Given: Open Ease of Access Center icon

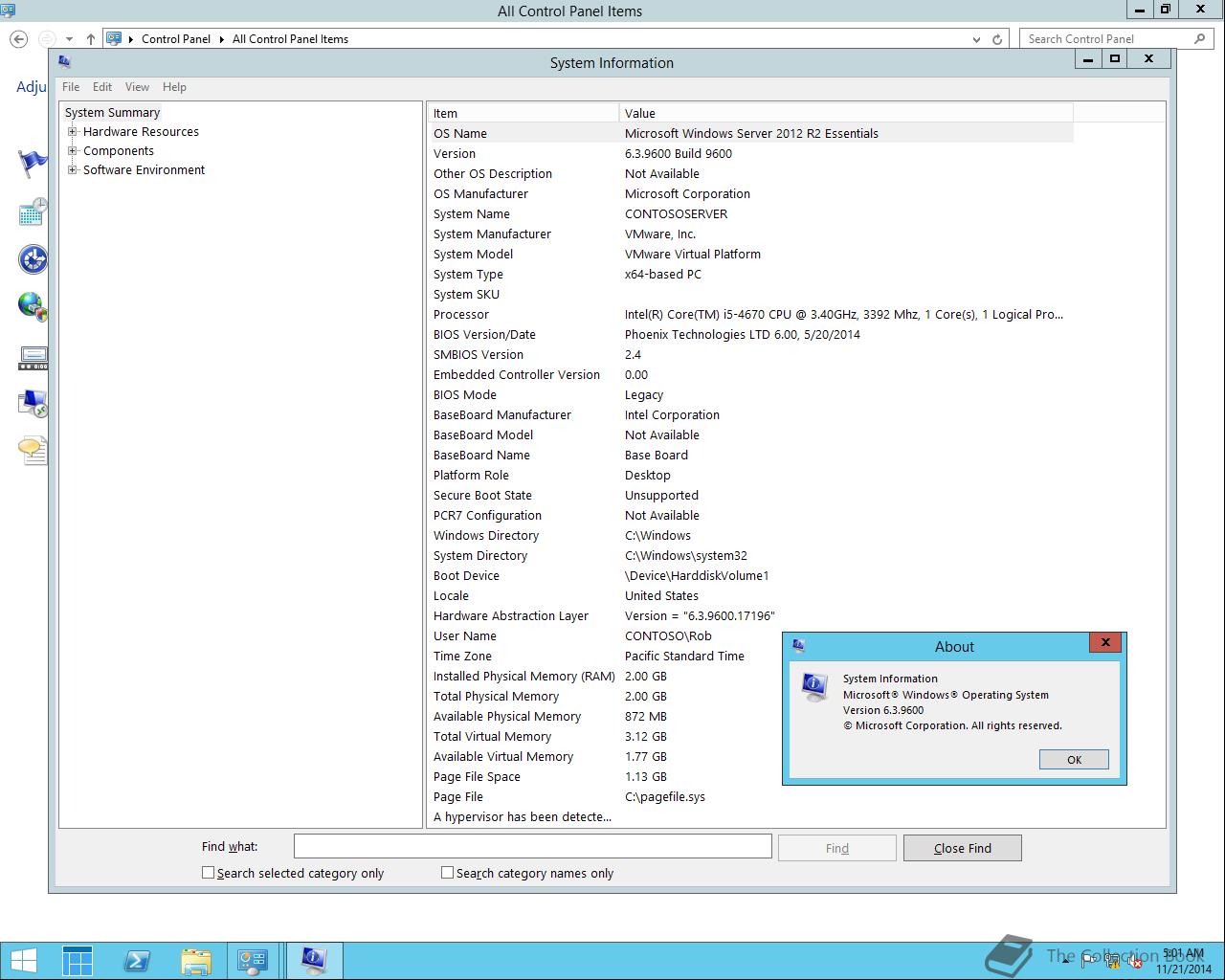Looking at the screenshot, I should coord(32,259).
